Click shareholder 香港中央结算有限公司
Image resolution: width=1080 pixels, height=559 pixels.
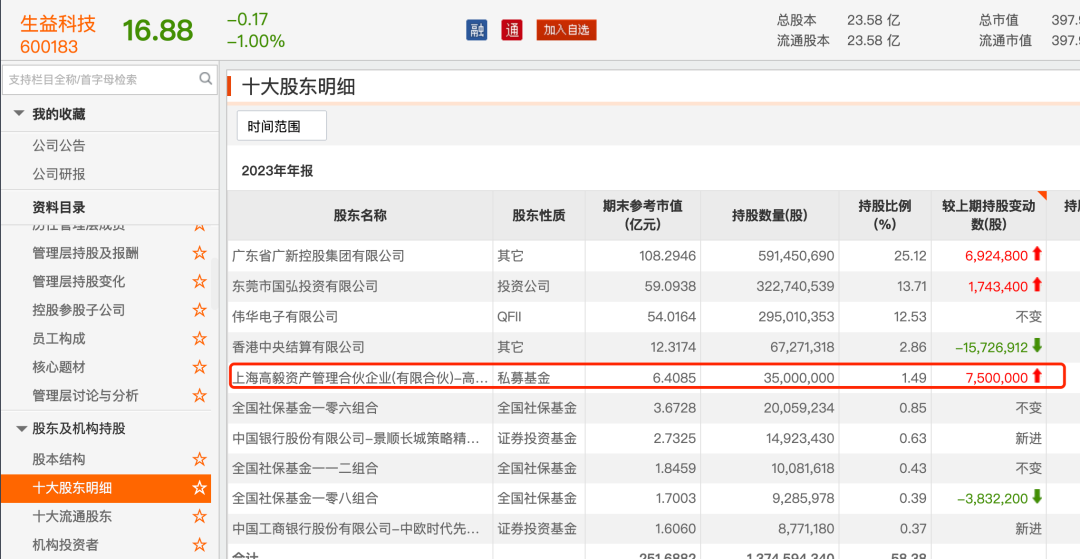298,348
